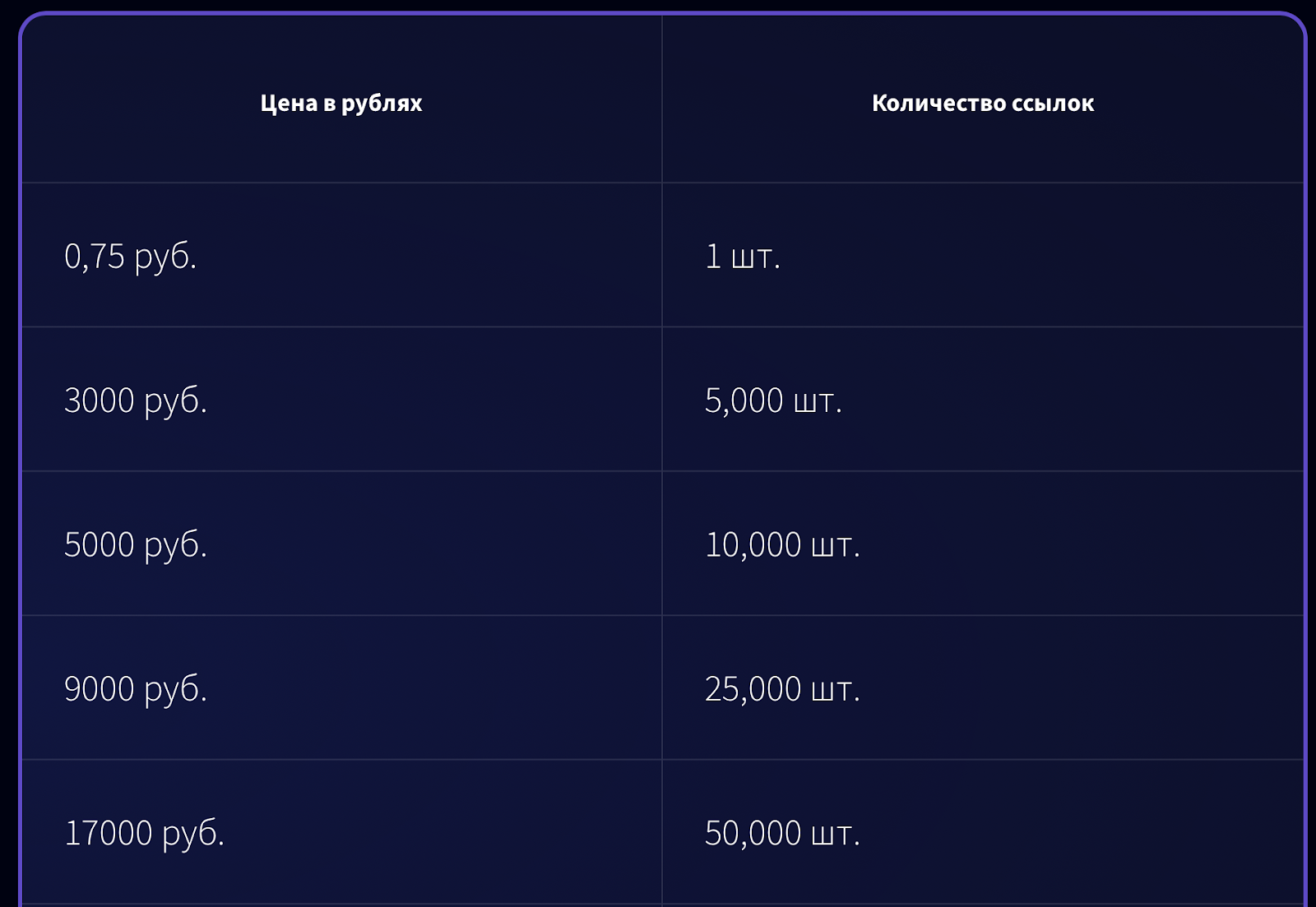Click the "3000 руб." price cell
Image resolution: width=1316 pixels, height=907 pixels.
(x=136, y=400)
